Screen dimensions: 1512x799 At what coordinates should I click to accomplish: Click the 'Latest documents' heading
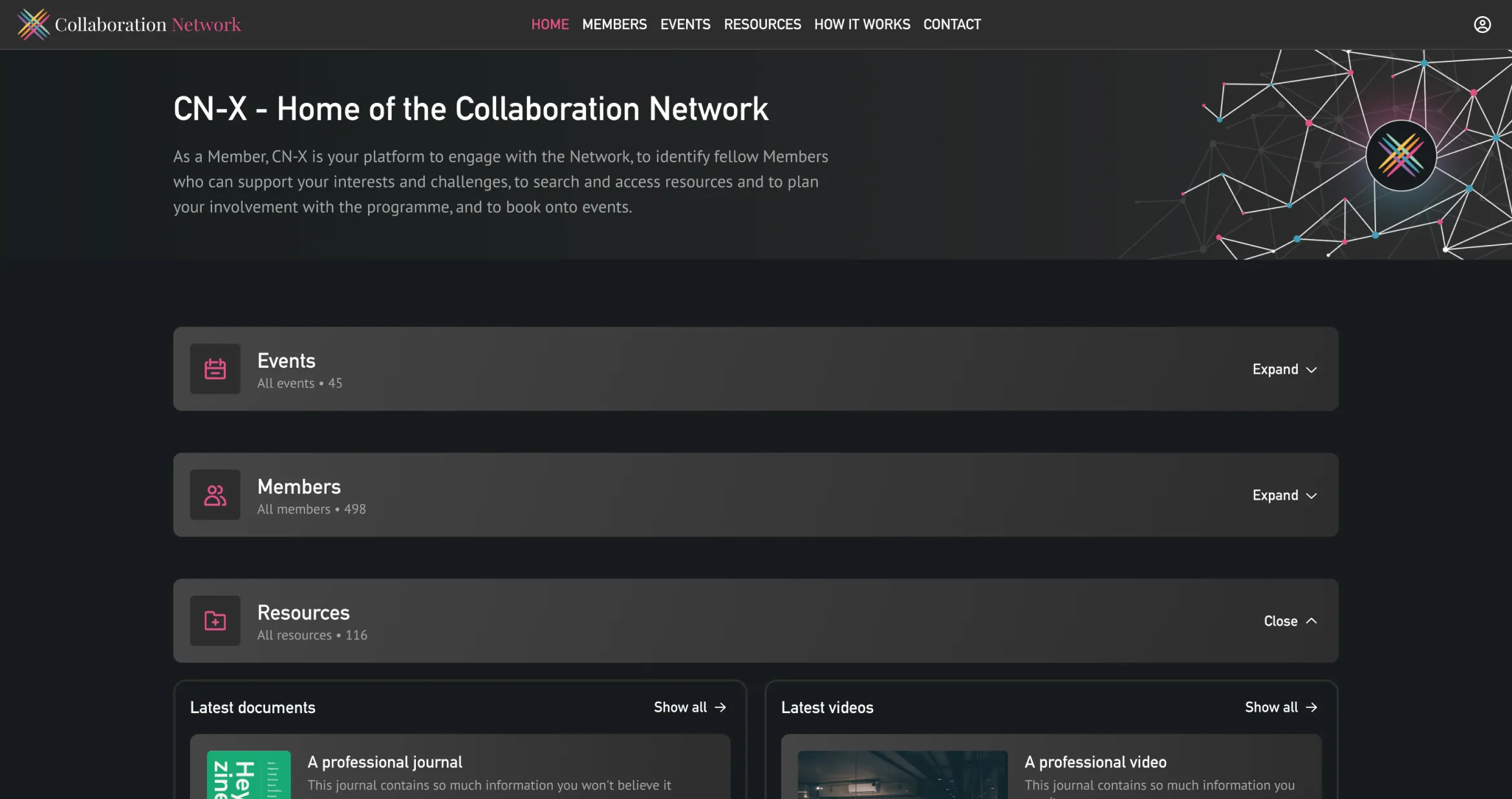pos(253,707)
